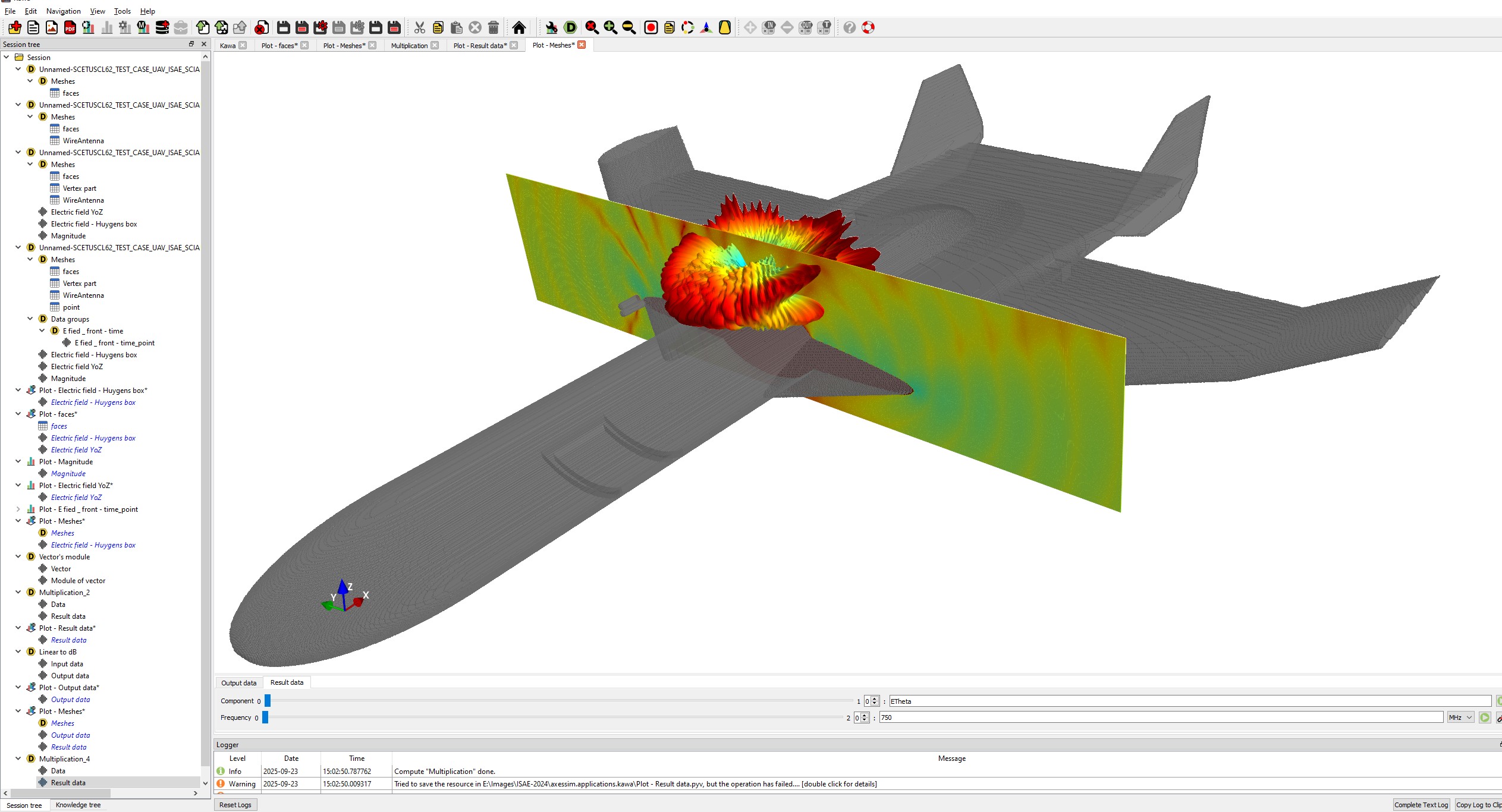
Task: Click the PDF export toolbar icon
Action: click(x=70, y=27)
